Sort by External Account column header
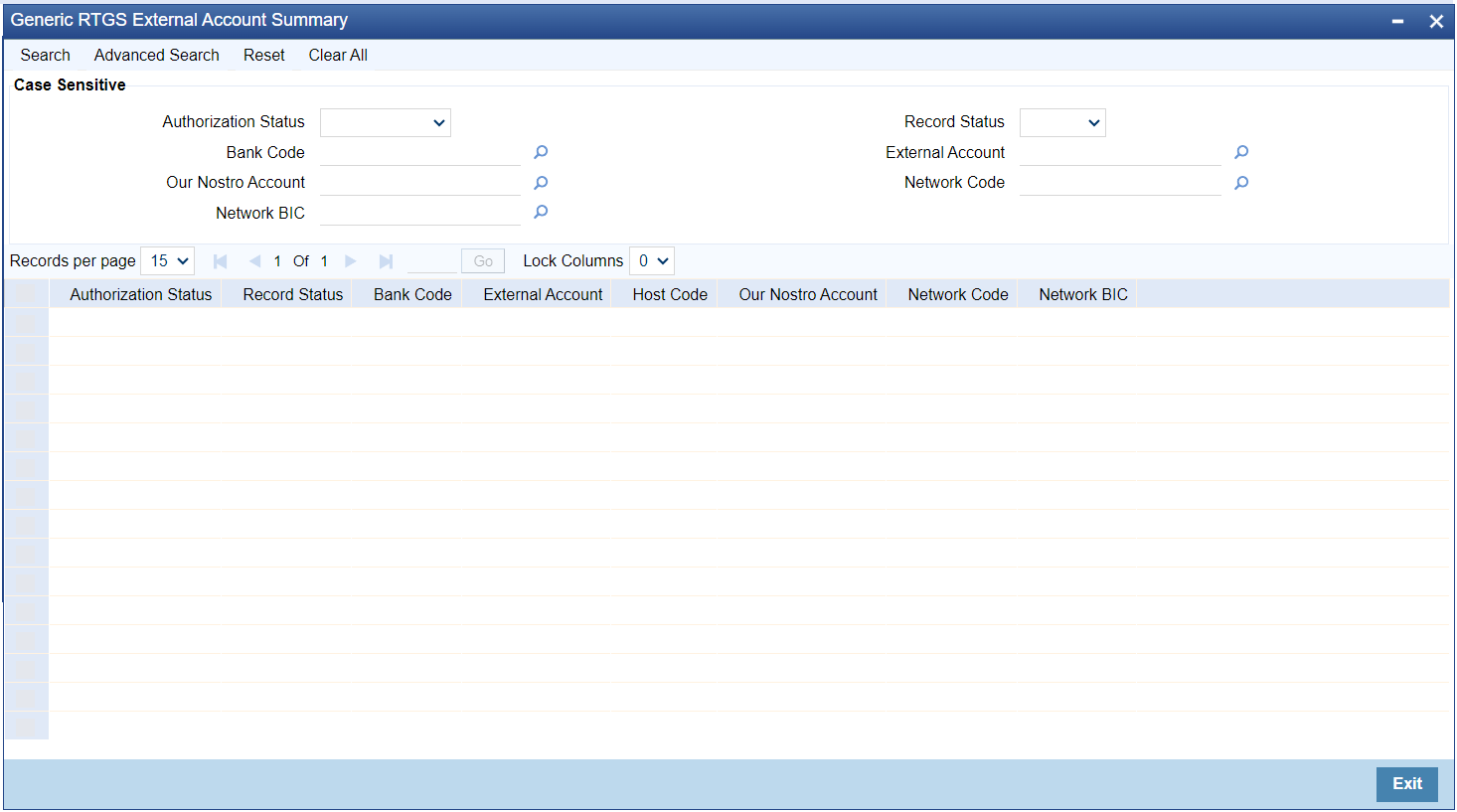Screen dimensions: 1457x812 point(543,294)
